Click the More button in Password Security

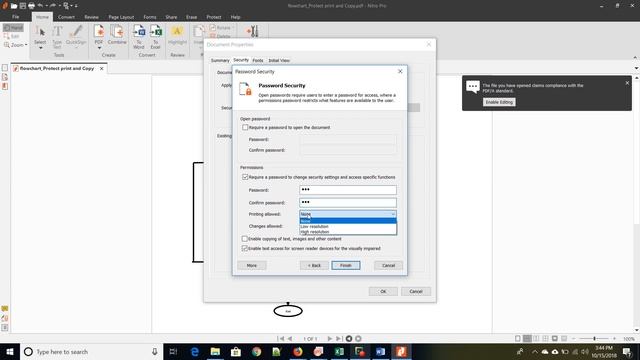[252, 265]
